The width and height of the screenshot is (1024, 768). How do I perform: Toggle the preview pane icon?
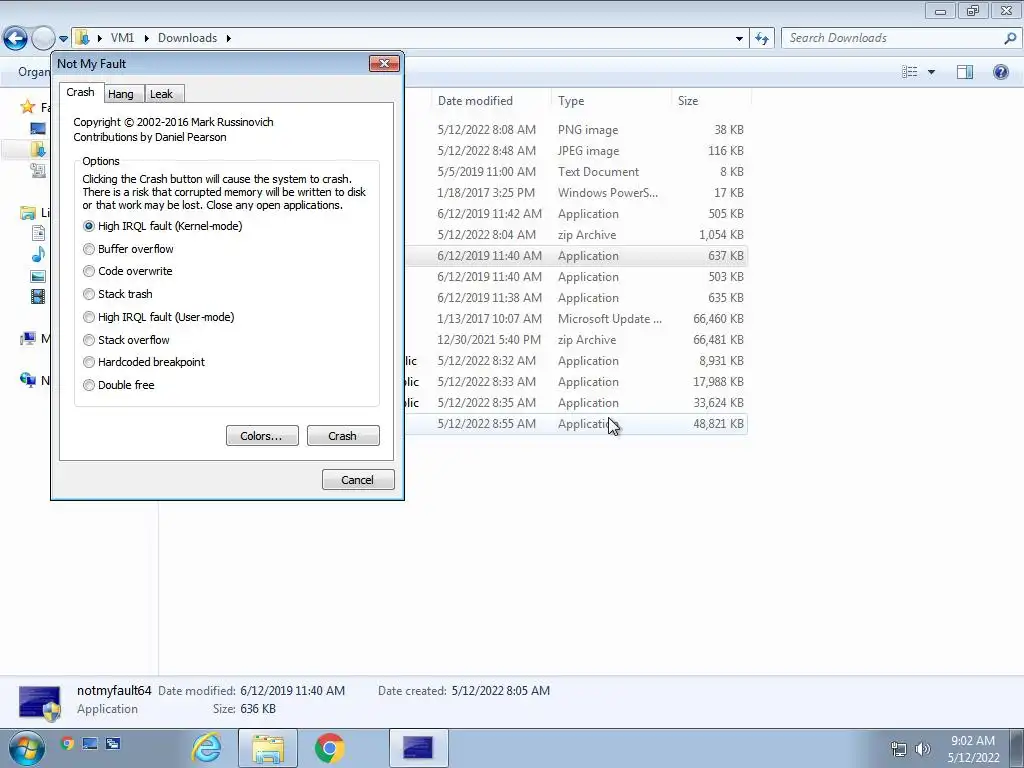(x=965, y=72)
